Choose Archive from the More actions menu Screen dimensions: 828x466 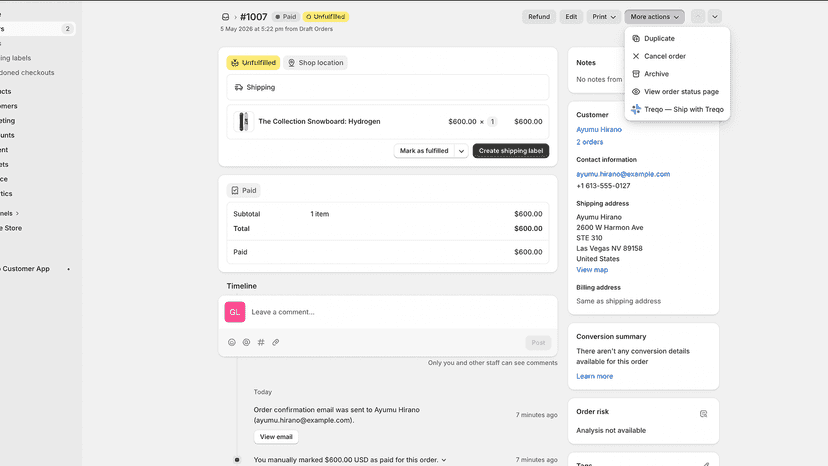(678, 74)
